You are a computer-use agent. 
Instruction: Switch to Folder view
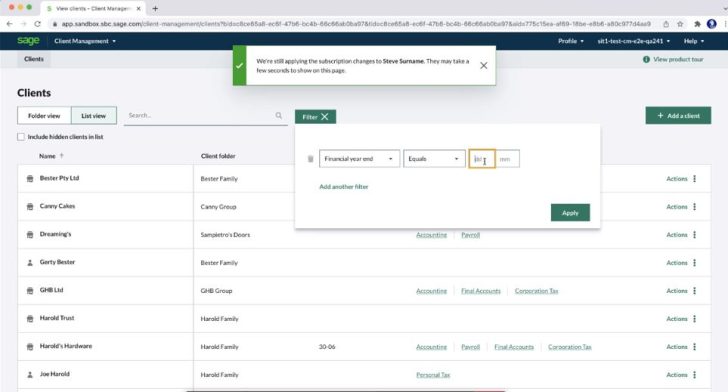coord(44,116)
